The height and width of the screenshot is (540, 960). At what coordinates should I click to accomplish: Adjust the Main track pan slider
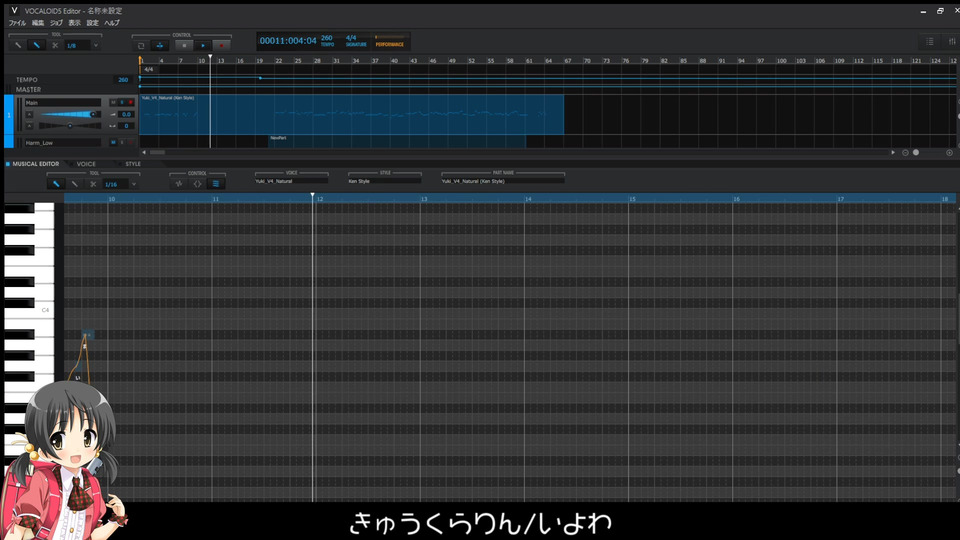pos(69,126)
